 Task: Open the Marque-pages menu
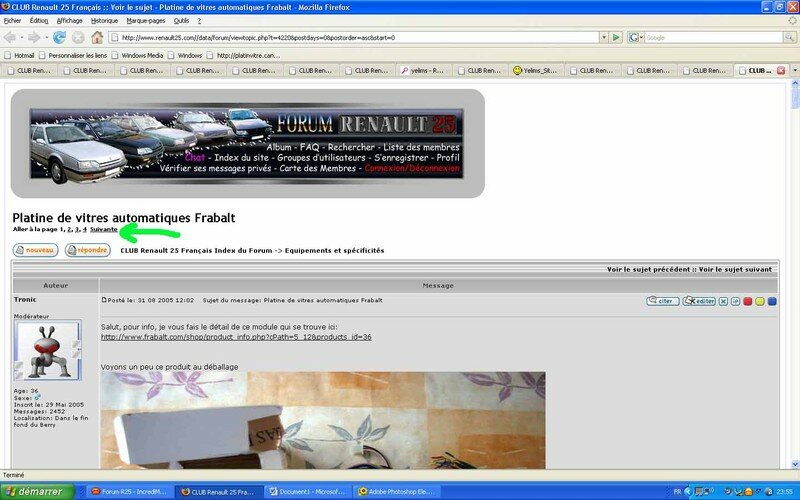coord(146,21)
